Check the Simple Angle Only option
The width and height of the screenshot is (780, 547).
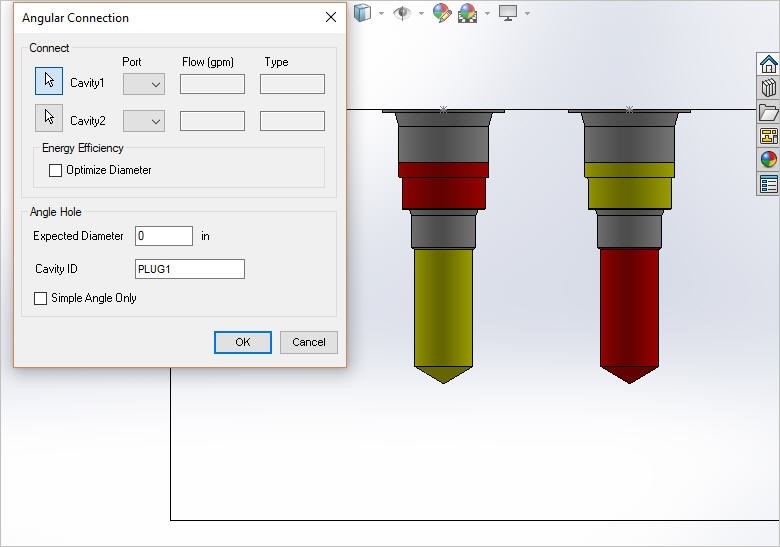click(x=40, y=298)
